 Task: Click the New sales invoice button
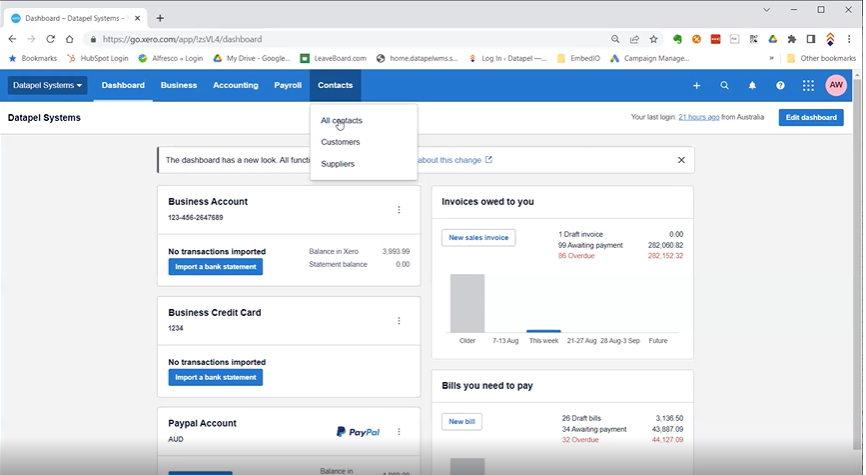click(478, 238)
